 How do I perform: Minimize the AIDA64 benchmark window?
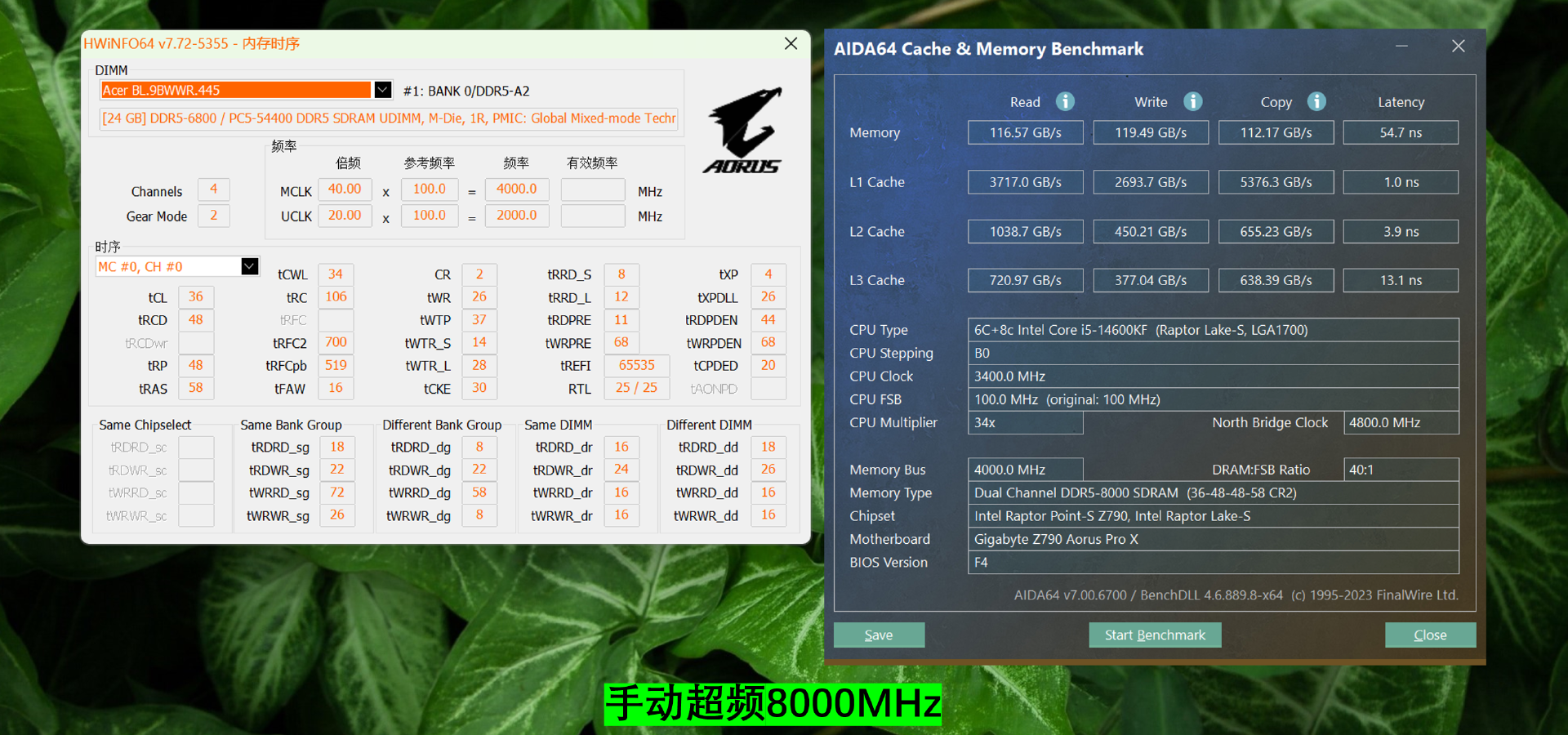(1402, 47)
